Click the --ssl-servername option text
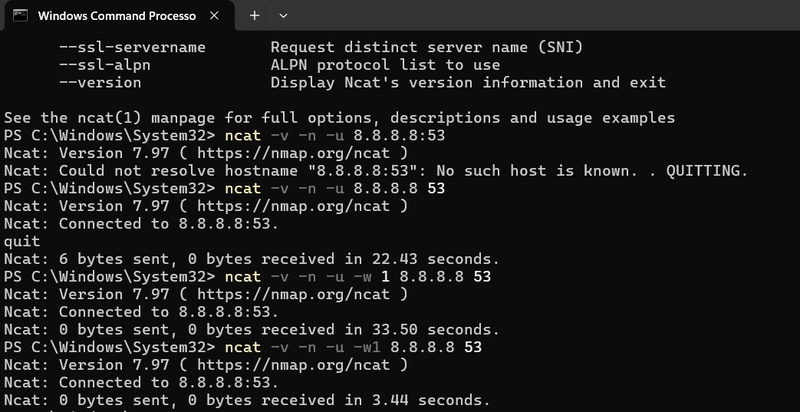Image resolution: width=800 pixels, height=412 pixels. pos(132,48)
